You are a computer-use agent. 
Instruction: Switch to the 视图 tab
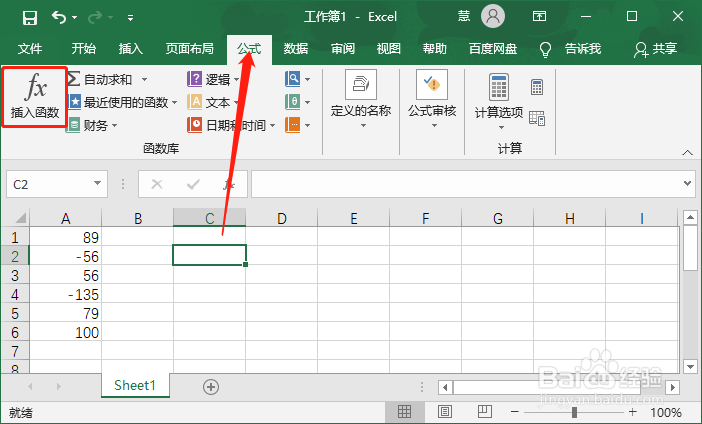tap(389, 48)
